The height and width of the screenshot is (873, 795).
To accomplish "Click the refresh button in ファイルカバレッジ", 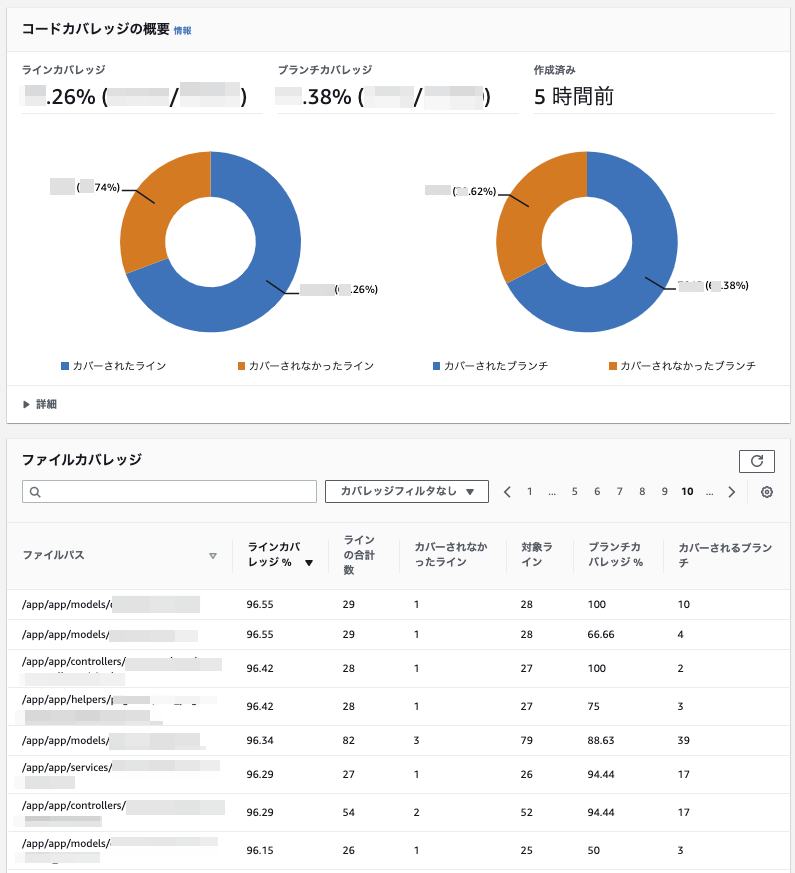I will click(x=756, y=461).
